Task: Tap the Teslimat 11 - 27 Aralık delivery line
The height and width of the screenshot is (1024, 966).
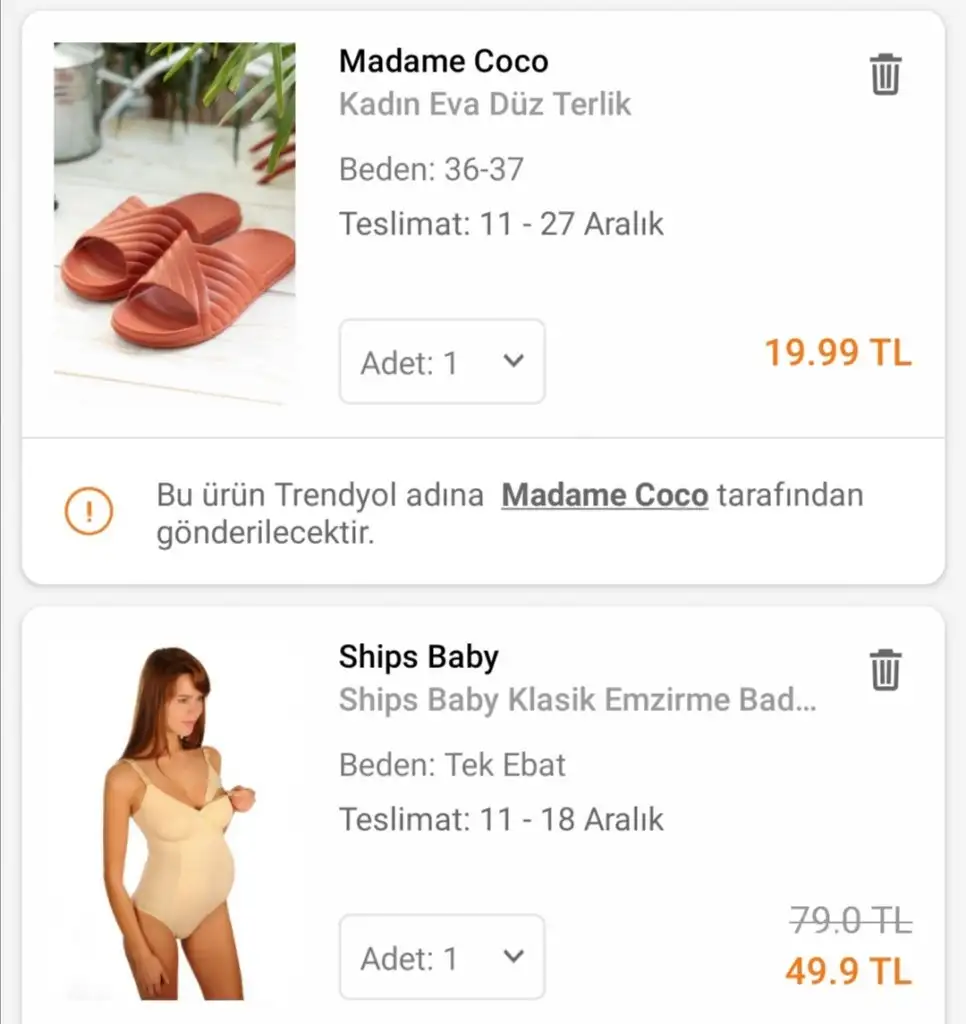Action: point(501,223)
